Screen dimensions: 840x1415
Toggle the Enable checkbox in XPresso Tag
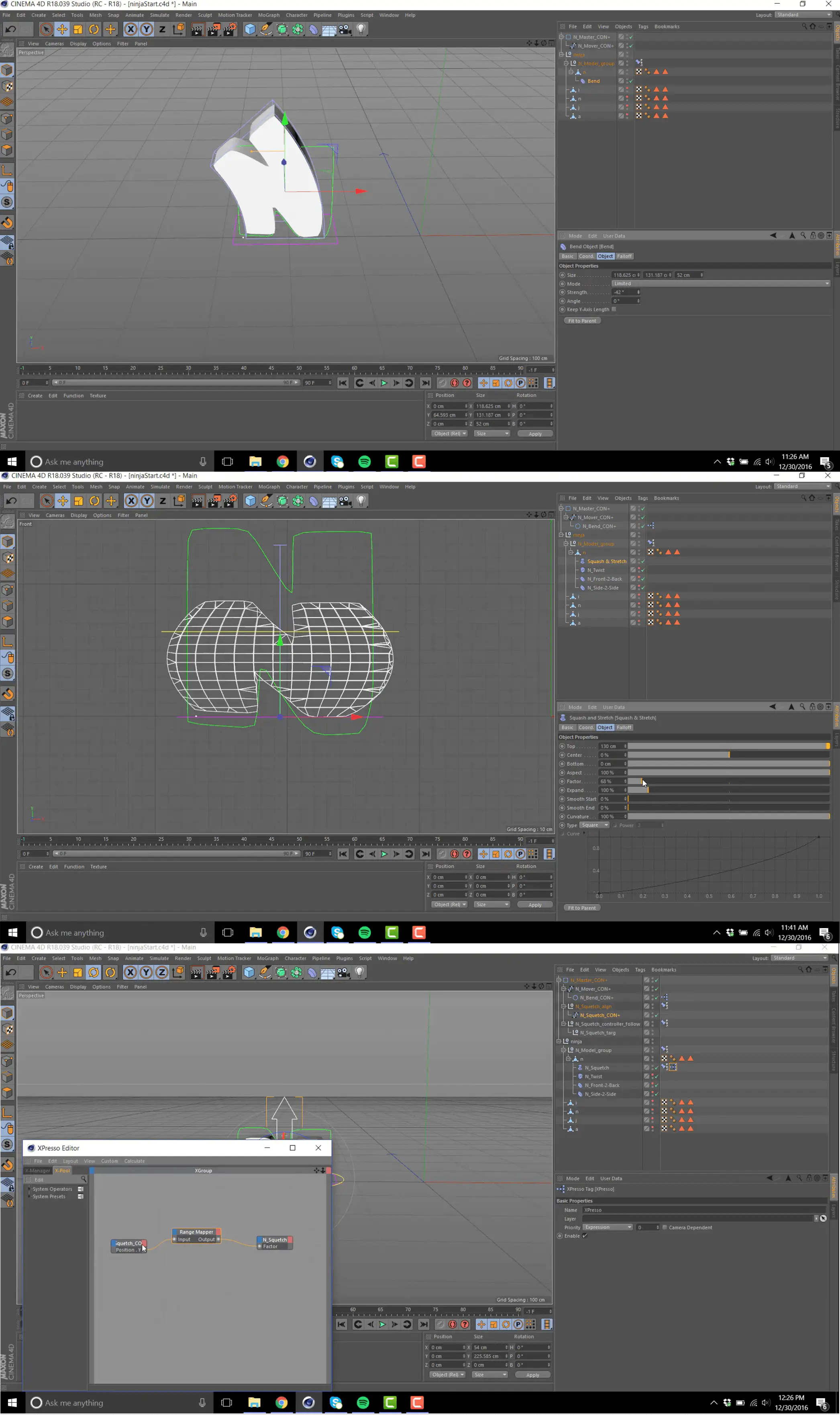coord(585,1236)
